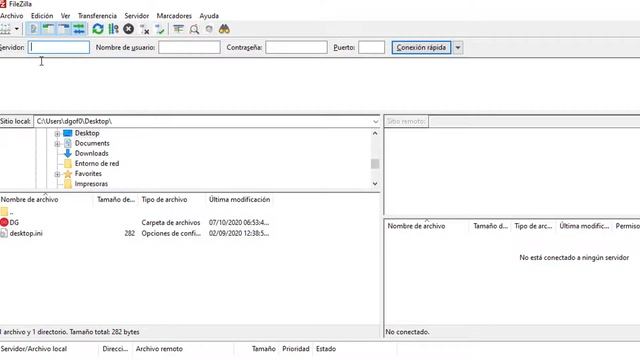This screenshot has width=640, height=360.
Task: Click Tamaño queue column header
Action: [x=263, y=349]
